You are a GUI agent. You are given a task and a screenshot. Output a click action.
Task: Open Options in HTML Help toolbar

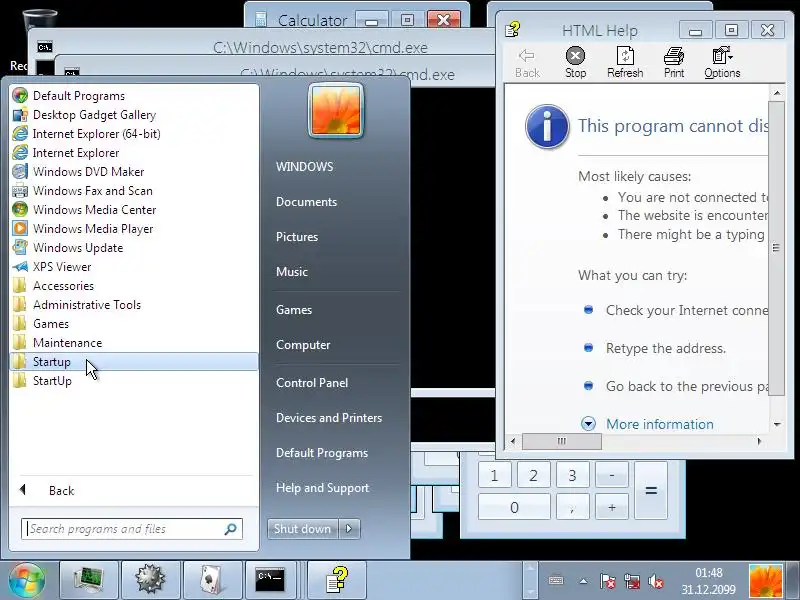pos(722,63)
